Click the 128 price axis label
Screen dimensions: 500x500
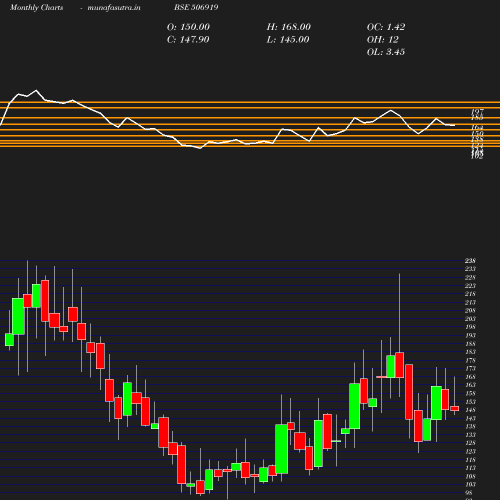(470, 443)
